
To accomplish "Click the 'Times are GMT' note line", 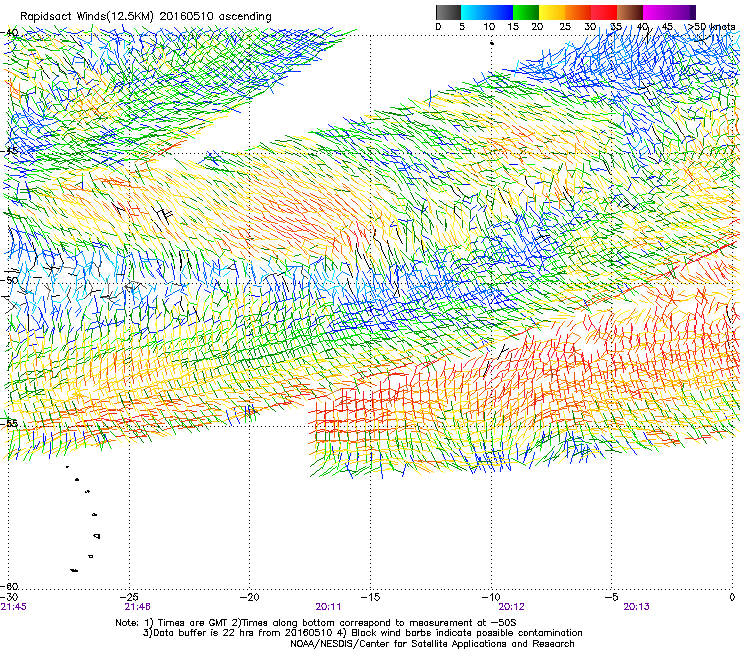I will point(316,623).
